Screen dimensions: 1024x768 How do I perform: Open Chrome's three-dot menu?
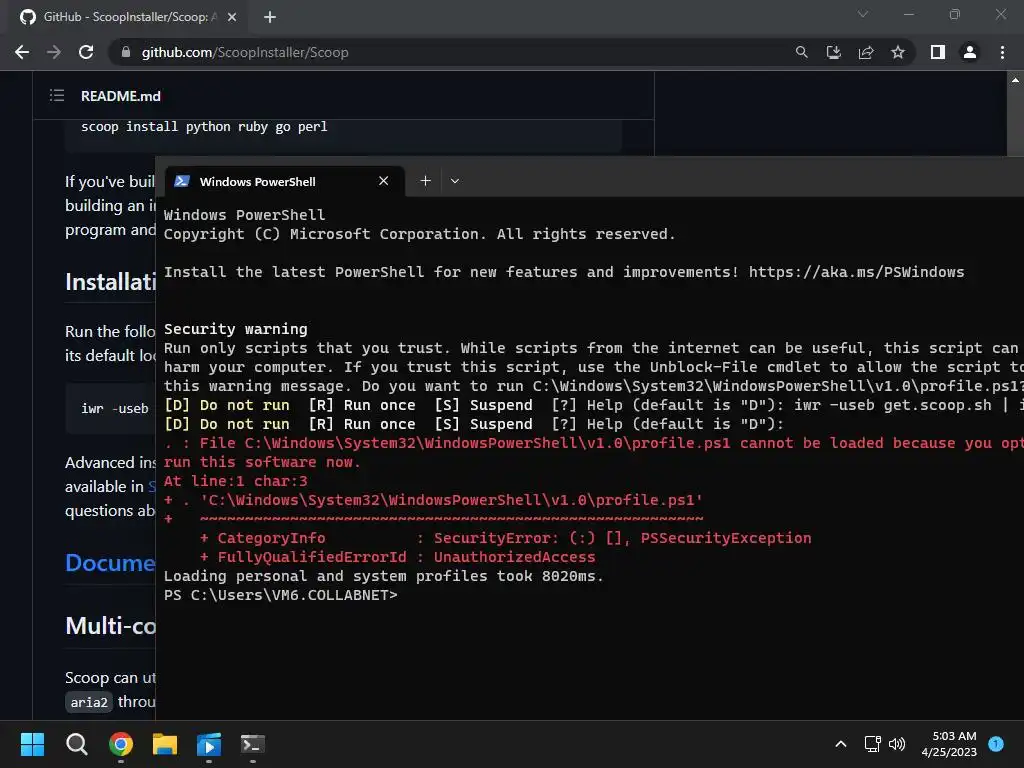pyautogui.click(x=1002, y=52)
